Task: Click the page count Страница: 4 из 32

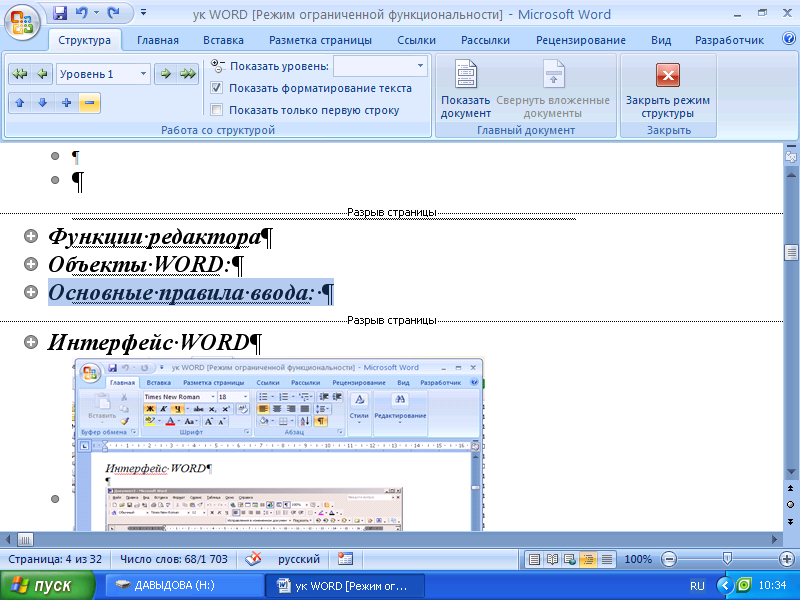Action: point(55,559)
